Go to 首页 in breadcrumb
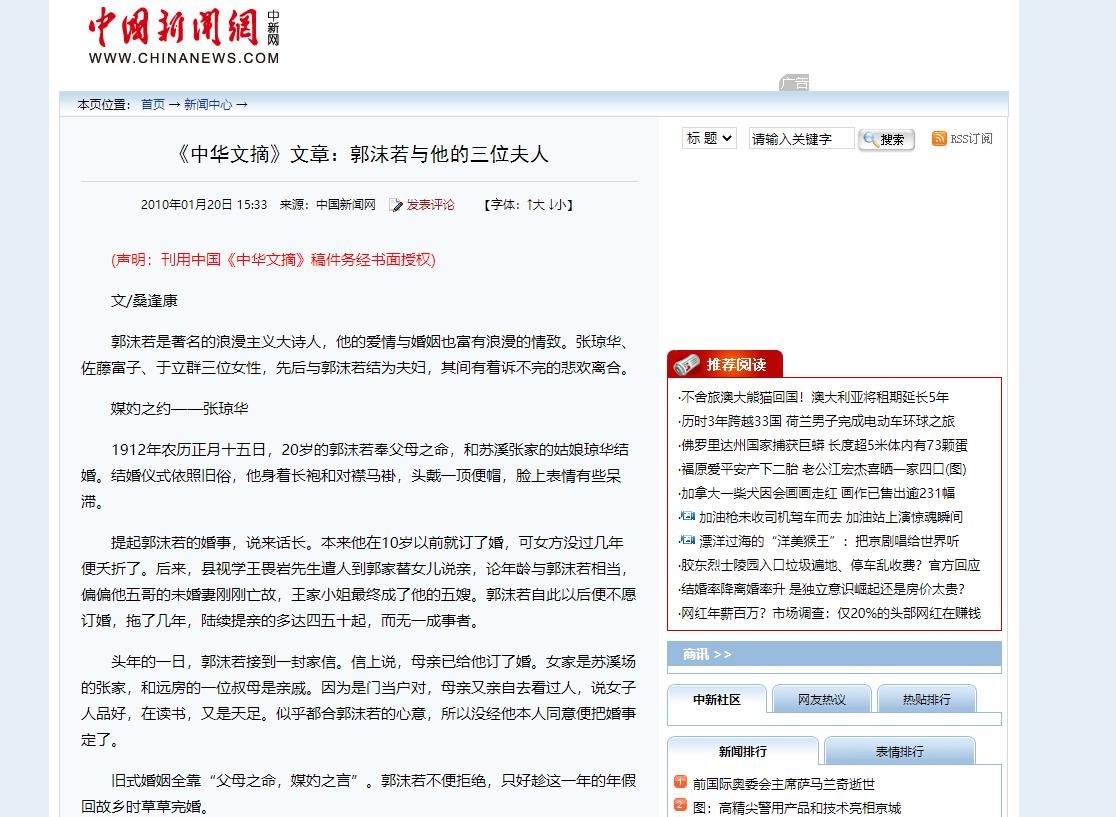1116x817 pixels. [152, 105]
